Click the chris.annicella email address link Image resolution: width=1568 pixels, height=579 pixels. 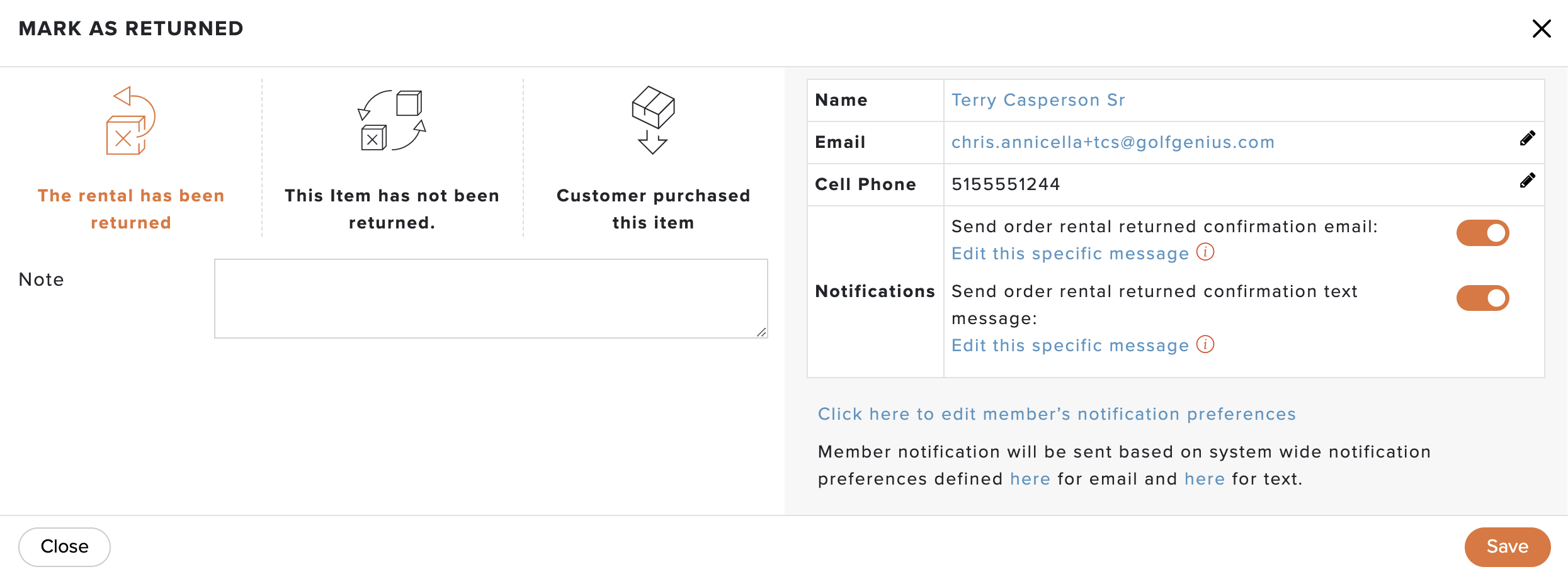point(1113,142)
